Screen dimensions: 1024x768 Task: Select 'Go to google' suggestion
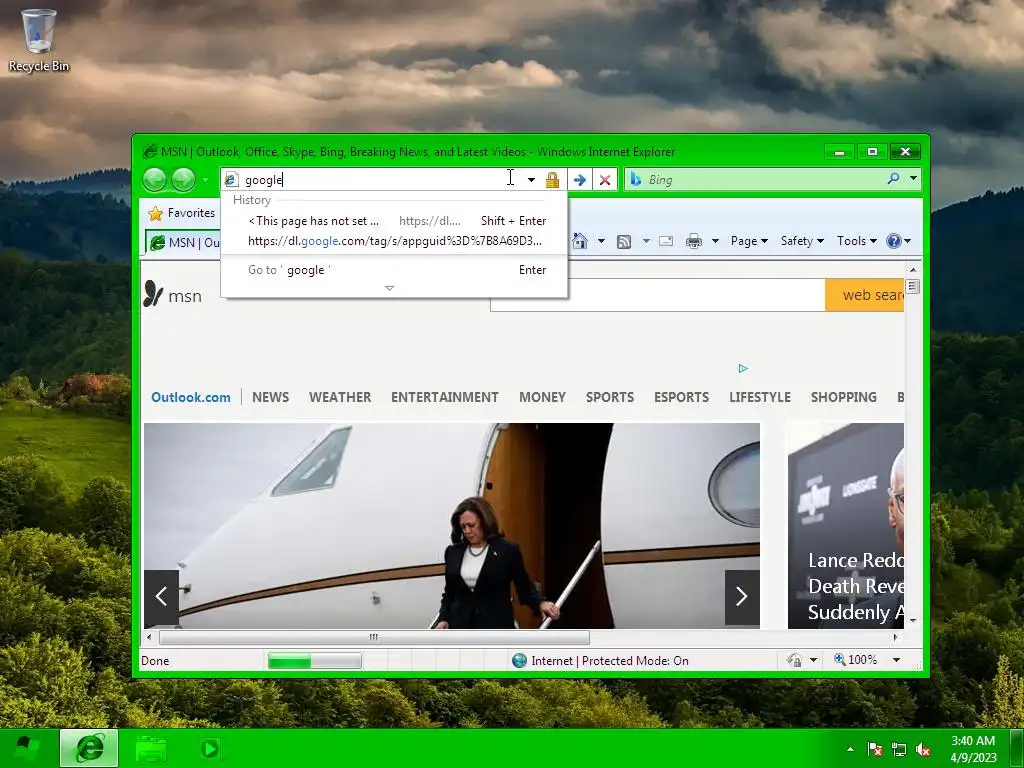pyautogui.click(x=394, y=270)
